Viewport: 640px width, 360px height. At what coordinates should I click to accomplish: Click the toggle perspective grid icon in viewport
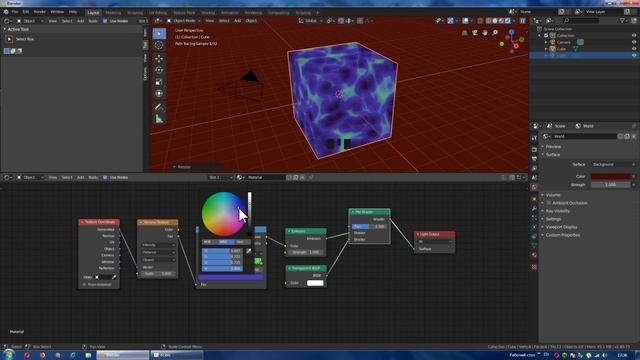464,33
